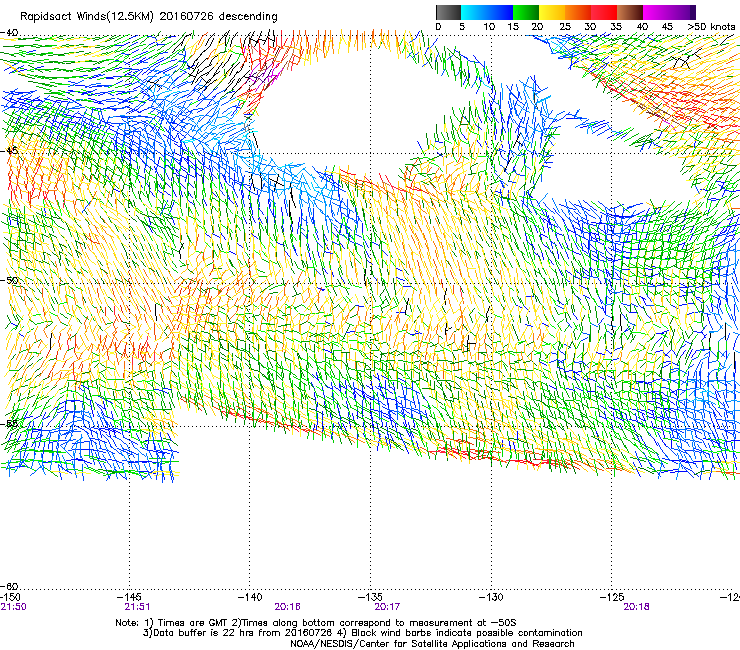Click the -55 latitude axis label
Viewport: 740px width, 650px height.
tap(9, 423)
